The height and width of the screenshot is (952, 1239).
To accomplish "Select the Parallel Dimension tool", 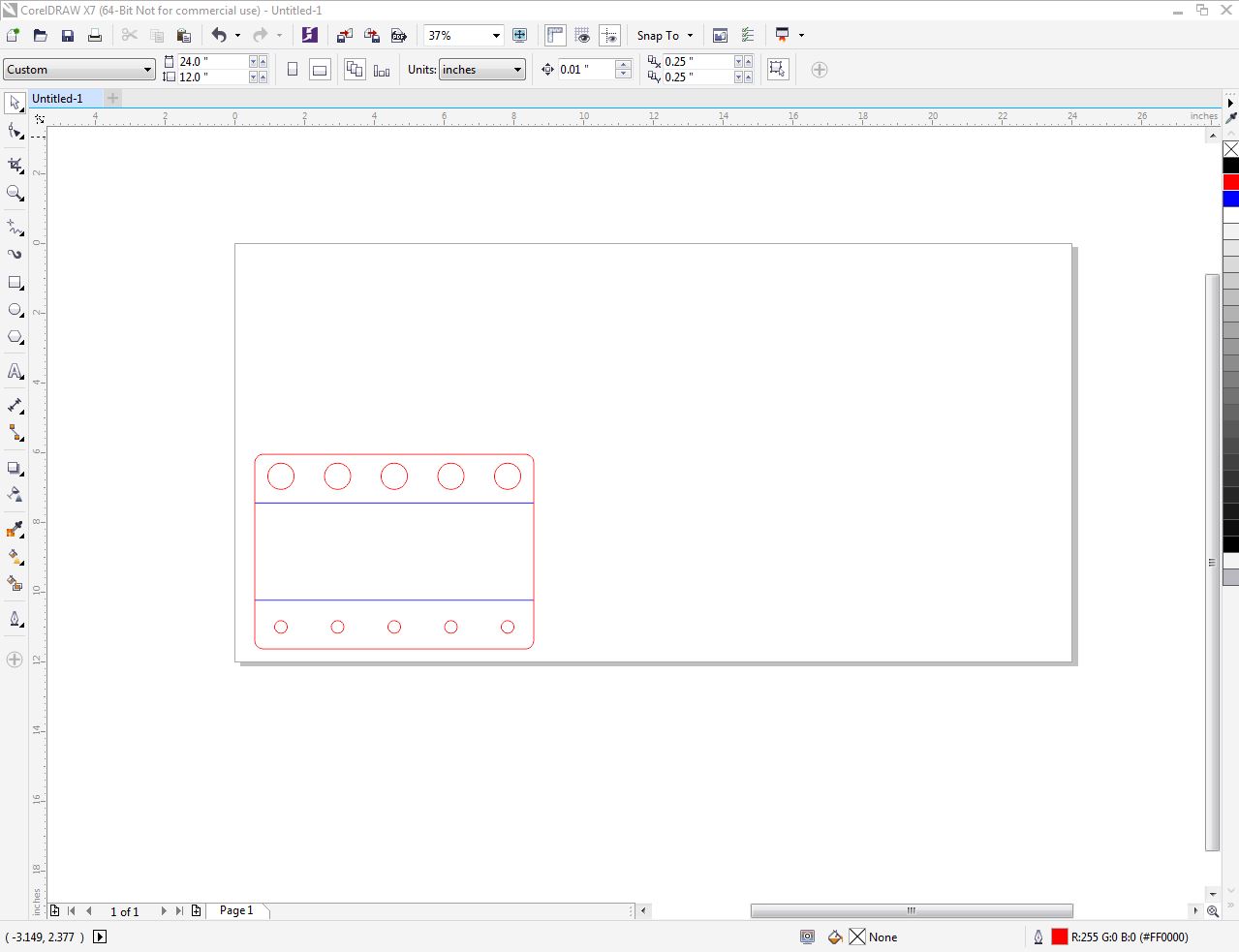I will tap(15, 406).
